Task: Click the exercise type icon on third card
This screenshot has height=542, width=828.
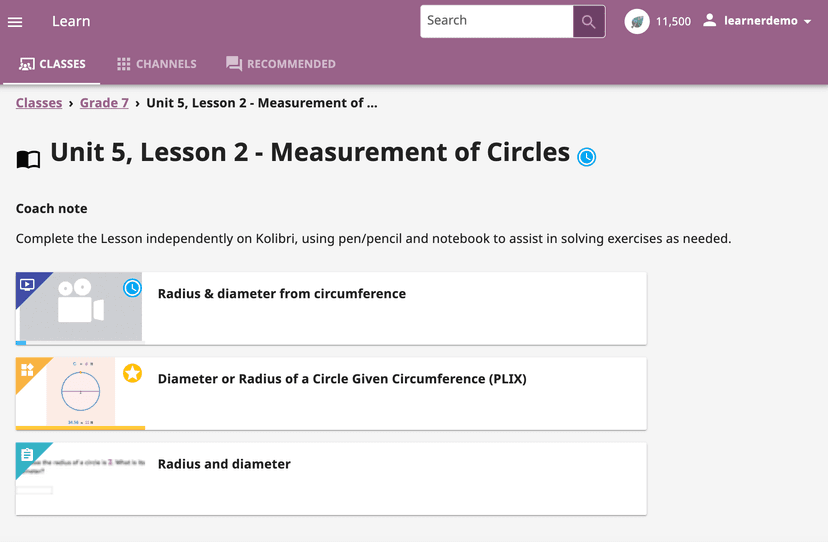Action: (27, 455)
